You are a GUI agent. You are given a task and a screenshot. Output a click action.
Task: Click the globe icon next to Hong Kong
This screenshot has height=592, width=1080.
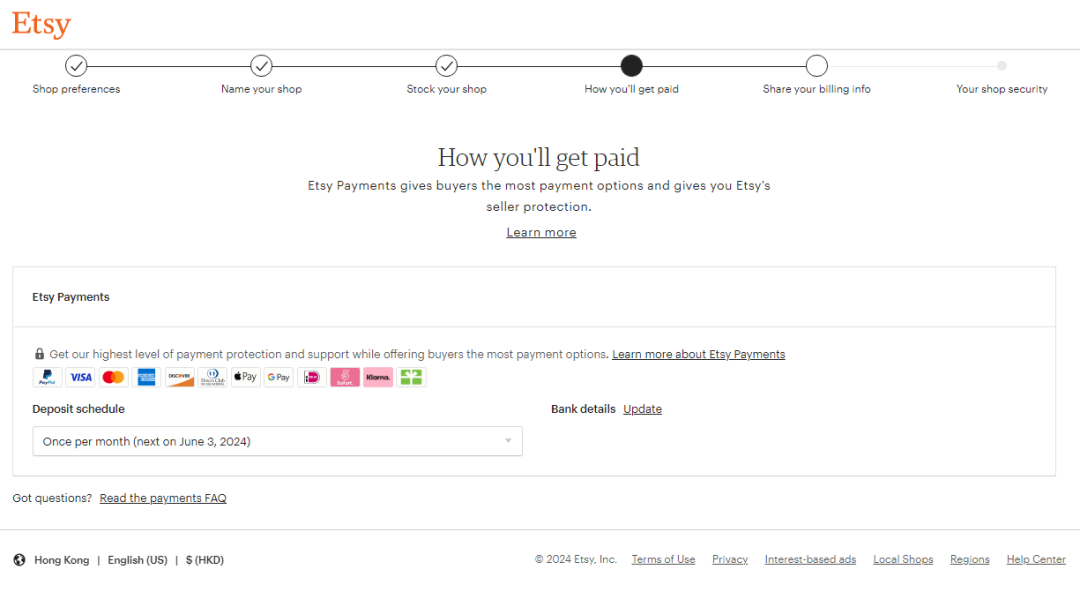point(19,560)
